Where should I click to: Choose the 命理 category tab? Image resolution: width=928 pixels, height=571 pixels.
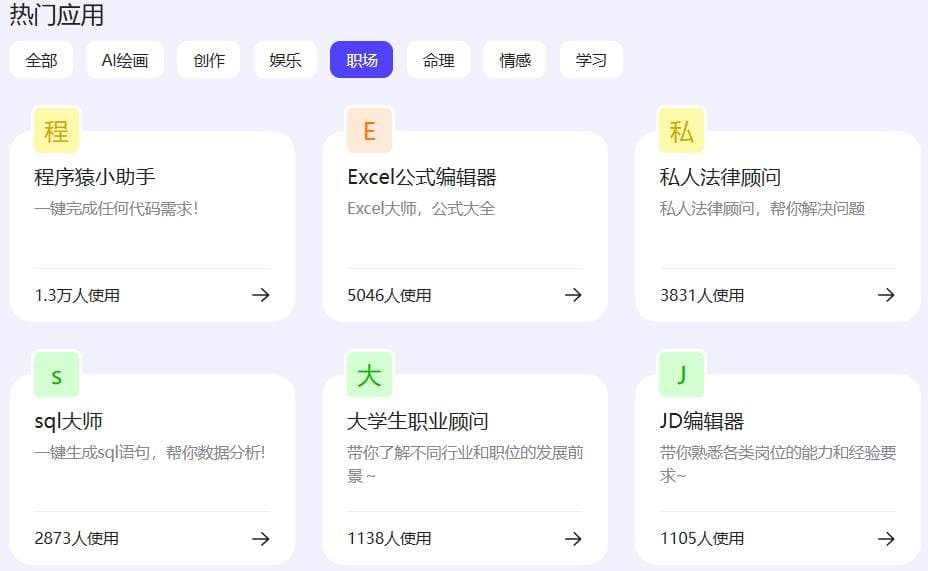point(438,60)
